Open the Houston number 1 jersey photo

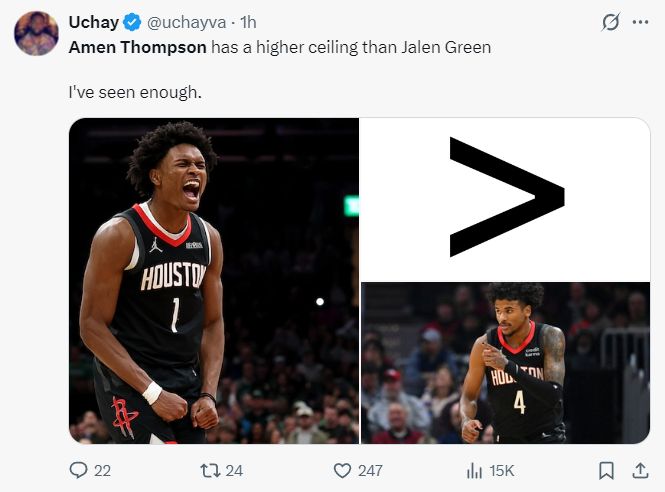point(213,280)
